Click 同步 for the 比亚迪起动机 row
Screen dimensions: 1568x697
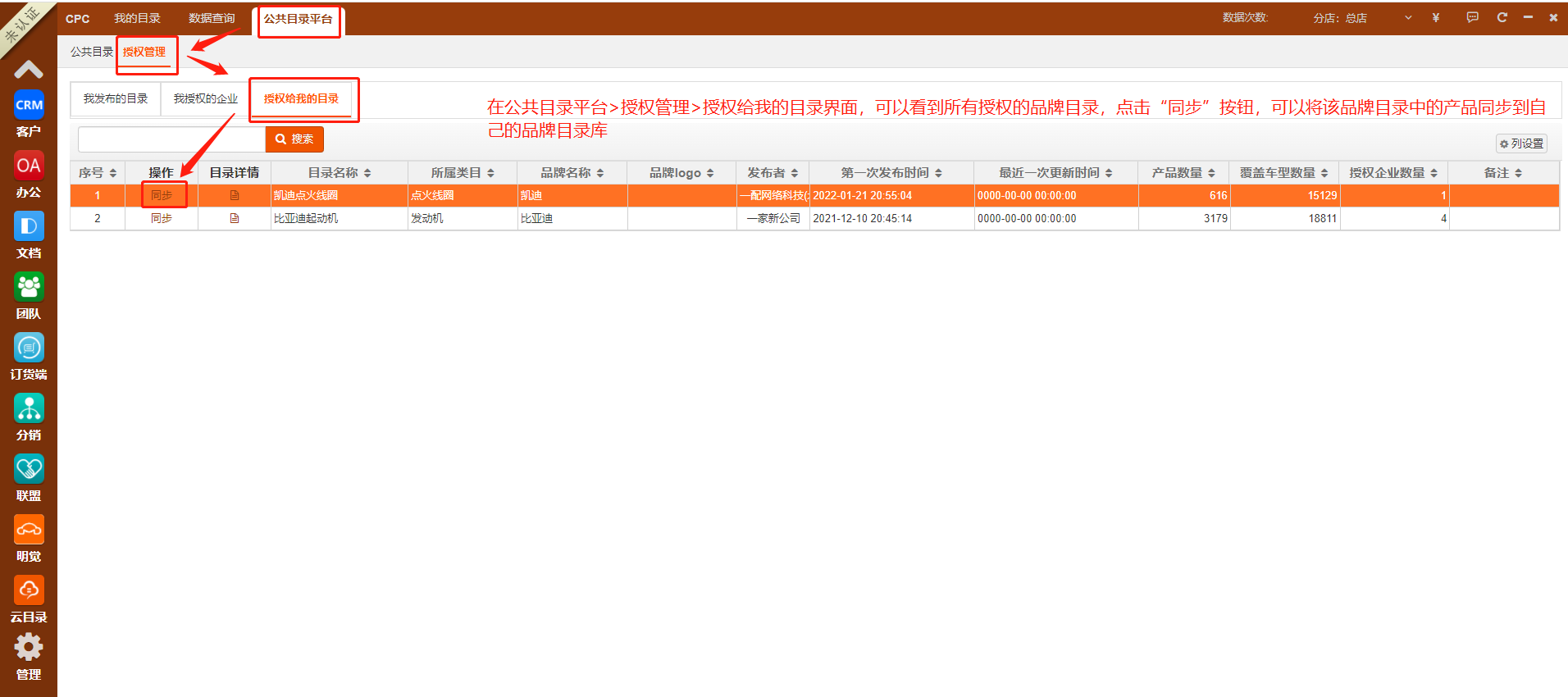coord(162,218)
